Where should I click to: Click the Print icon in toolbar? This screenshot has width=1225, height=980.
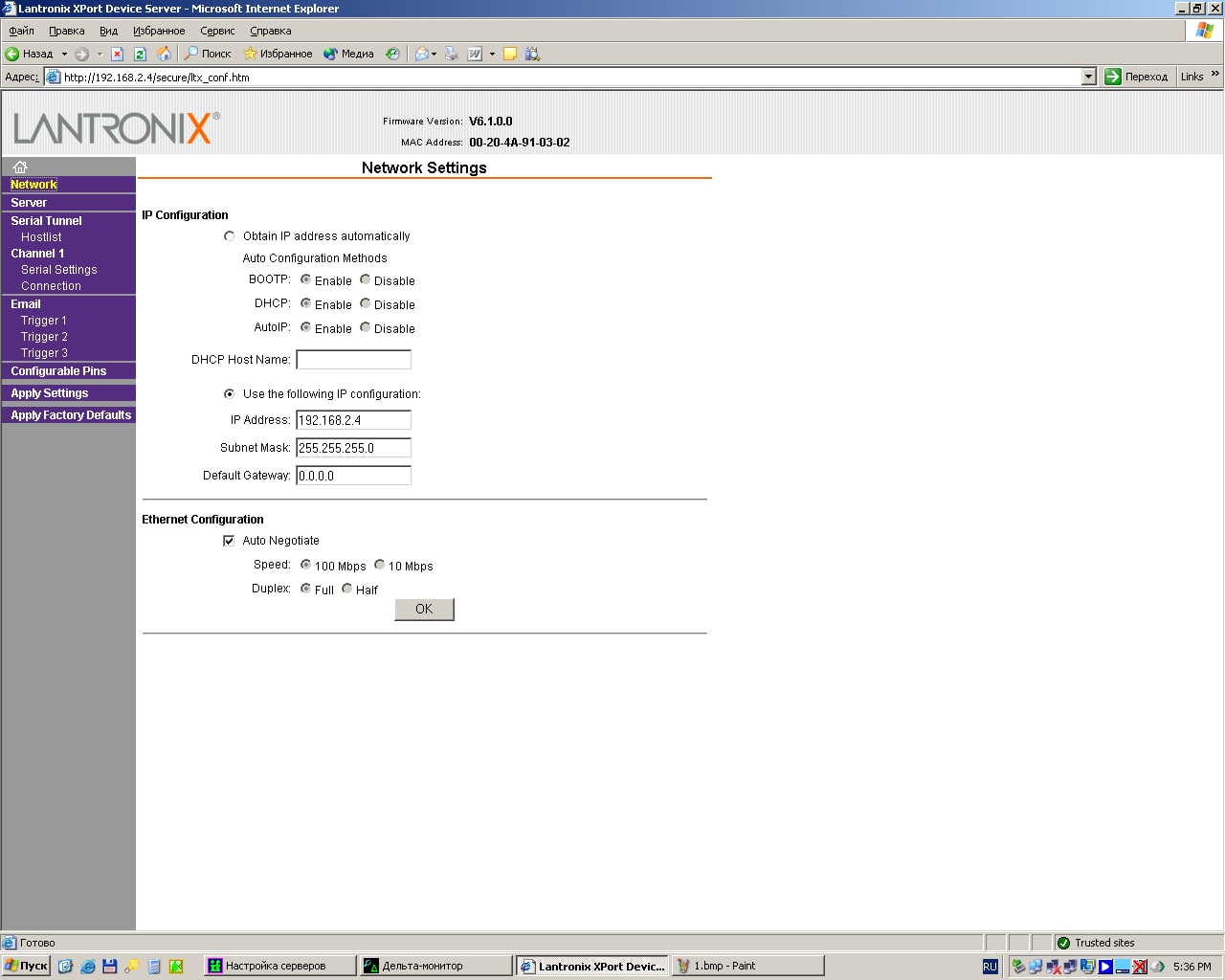click(452, 54)
